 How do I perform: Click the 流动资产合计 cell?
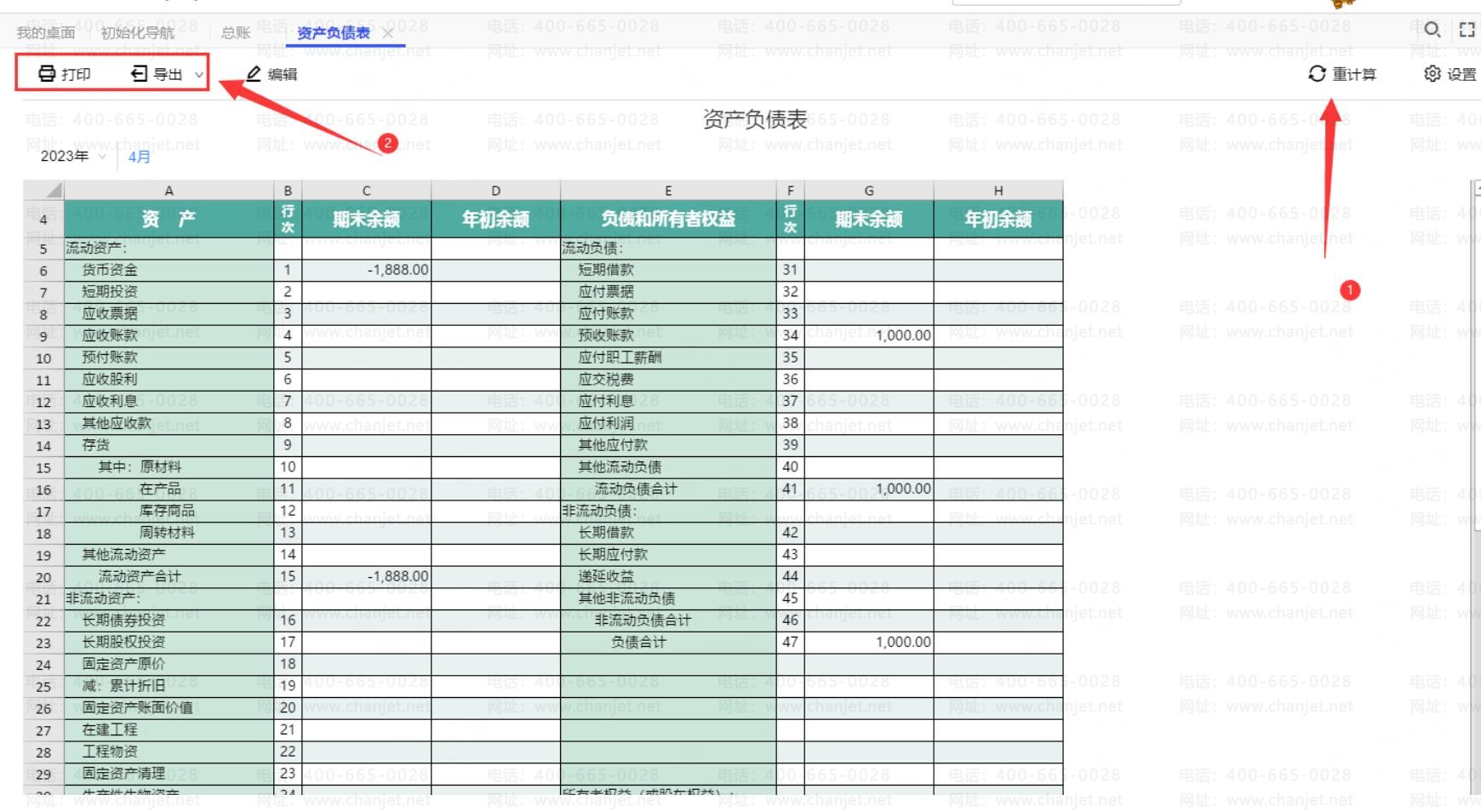[169, 576]
